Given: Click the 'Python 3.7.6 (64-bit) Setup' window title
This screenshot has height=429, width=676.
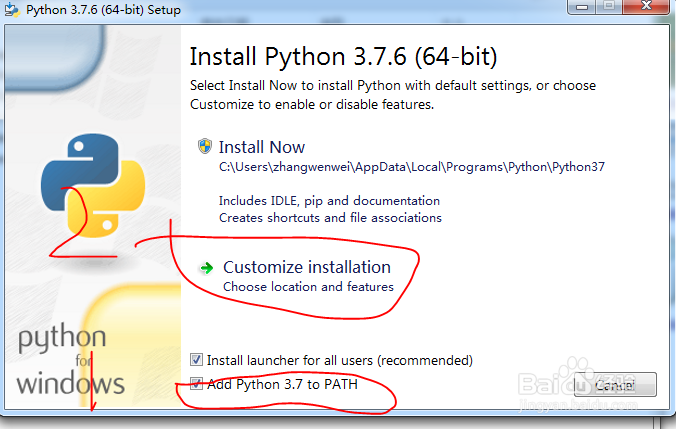Looking at the screenshot, I should pyautogui.click(x=103, y=10).
